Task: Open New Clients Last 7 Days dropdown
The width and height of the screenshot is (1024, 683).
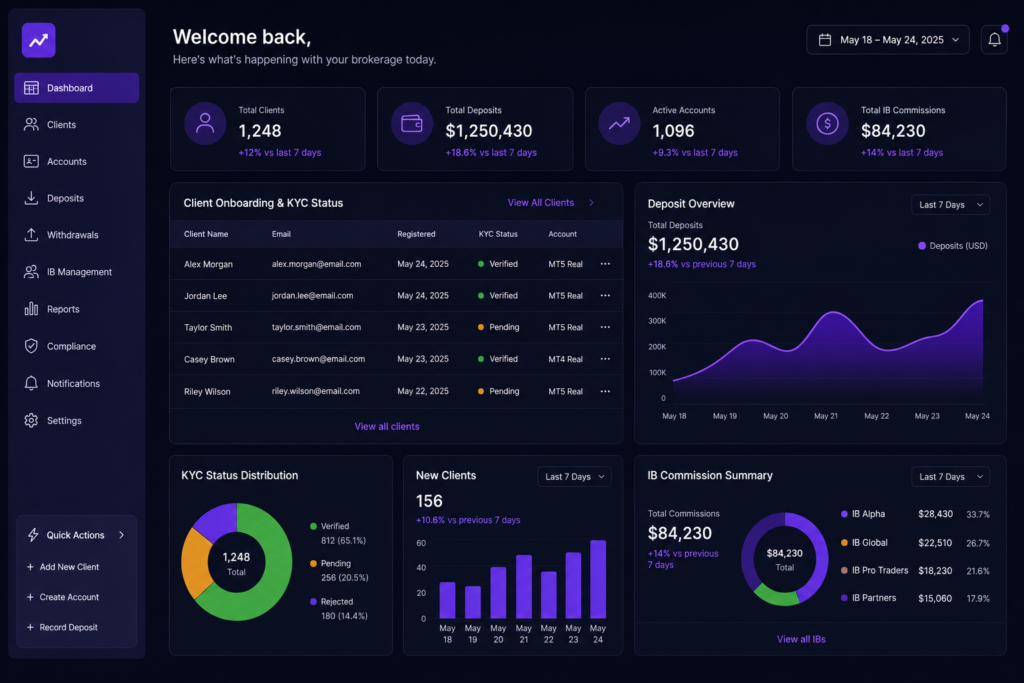Action: click(575, 477)
